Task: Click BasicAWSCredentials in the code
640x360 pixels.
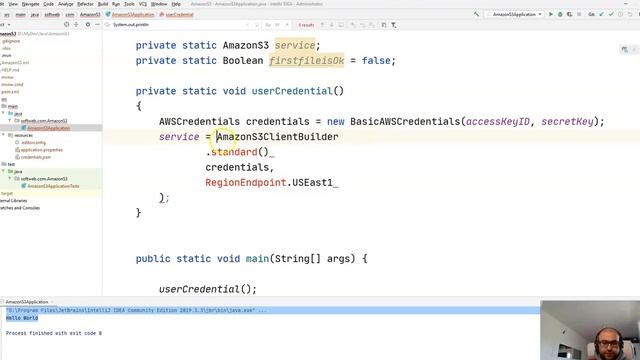Action: tap(405, 122)
